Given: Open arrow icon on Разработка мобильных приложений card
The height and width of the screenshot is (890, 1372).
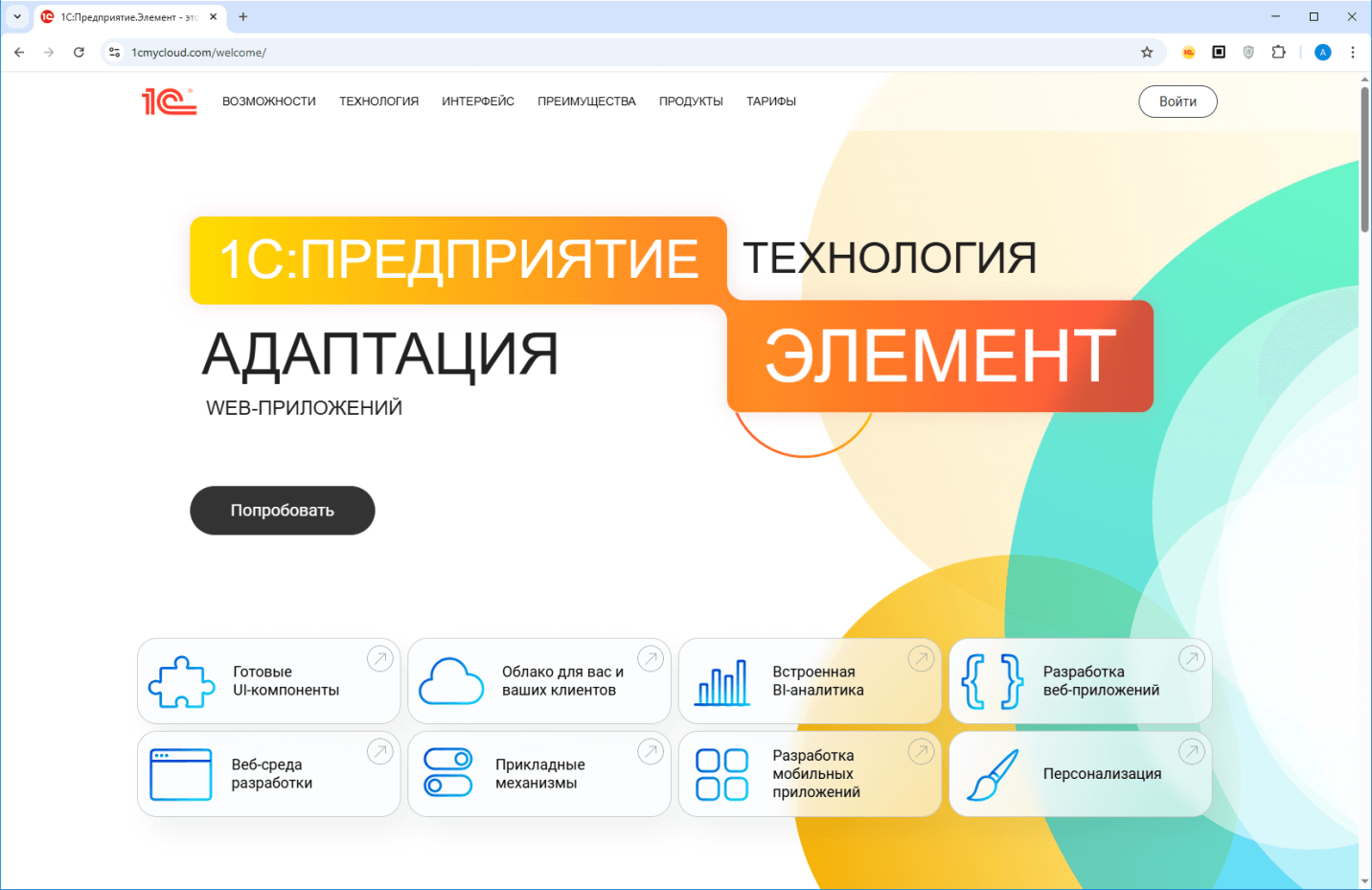Looking at the screenshot, I should 922,752.
